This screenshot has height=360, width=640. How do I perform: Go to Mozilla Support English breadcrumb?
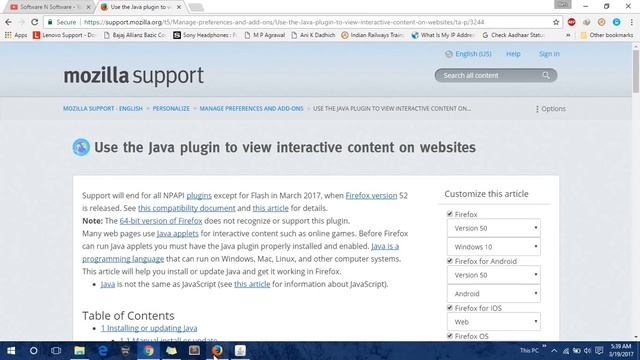[x=103, y=108]
